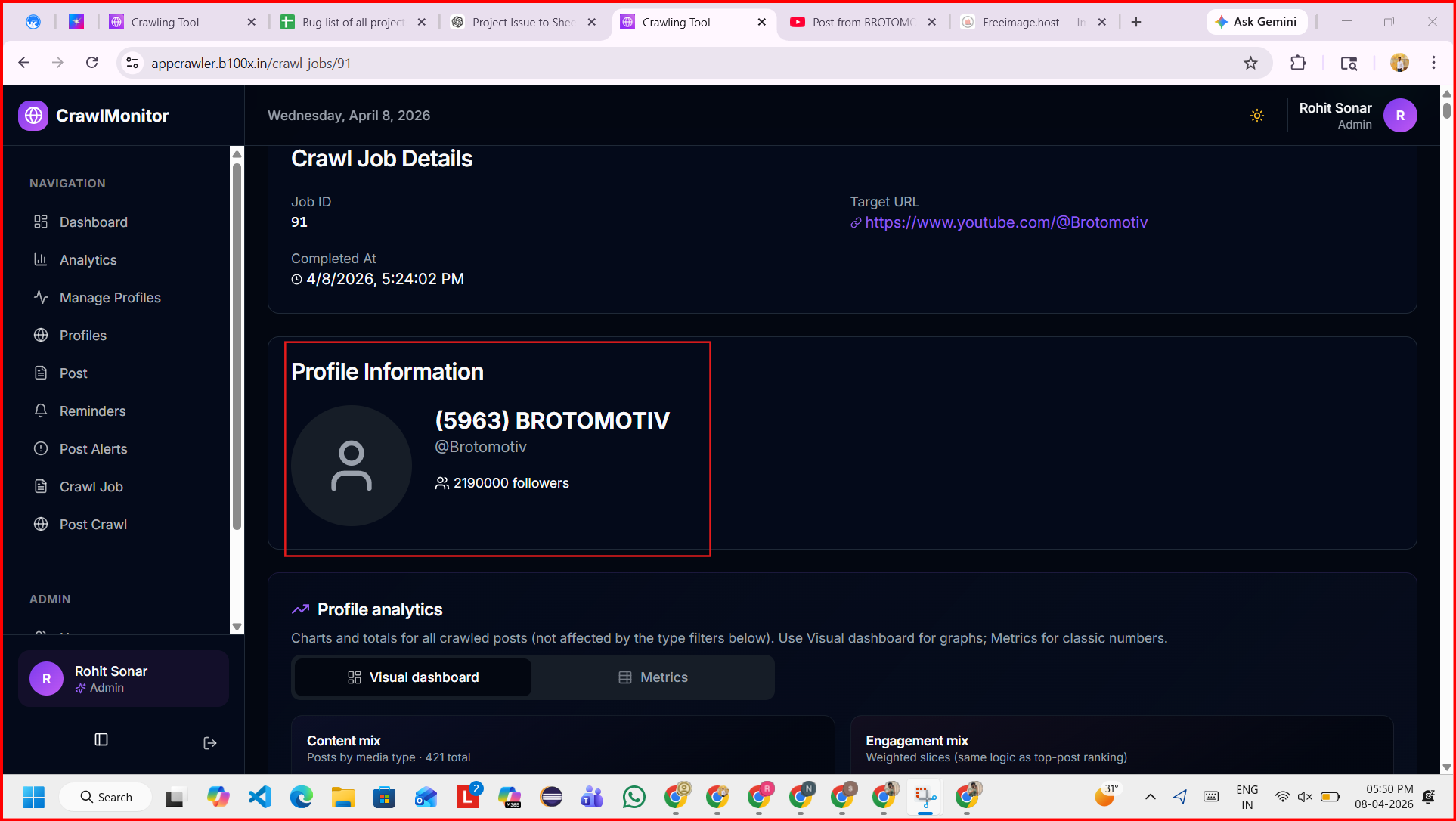Image resolution: width=1456 pixels, height=821 pixels.
Task: Open Dashboard from navigation sidebar
Action: [x=93, y=222]
